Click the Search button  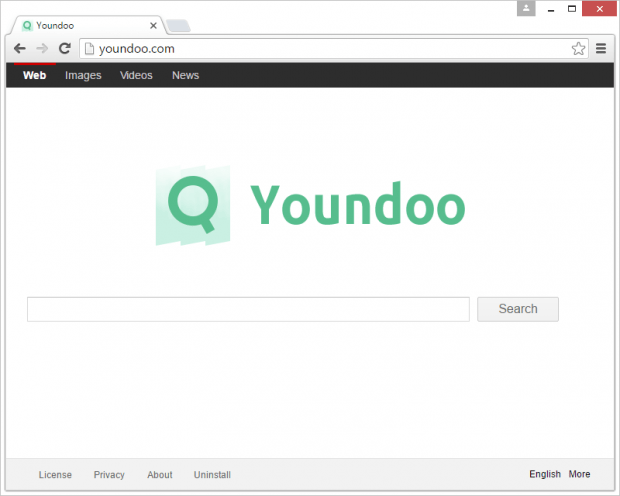pyautogui.click(x=518, y=309)
